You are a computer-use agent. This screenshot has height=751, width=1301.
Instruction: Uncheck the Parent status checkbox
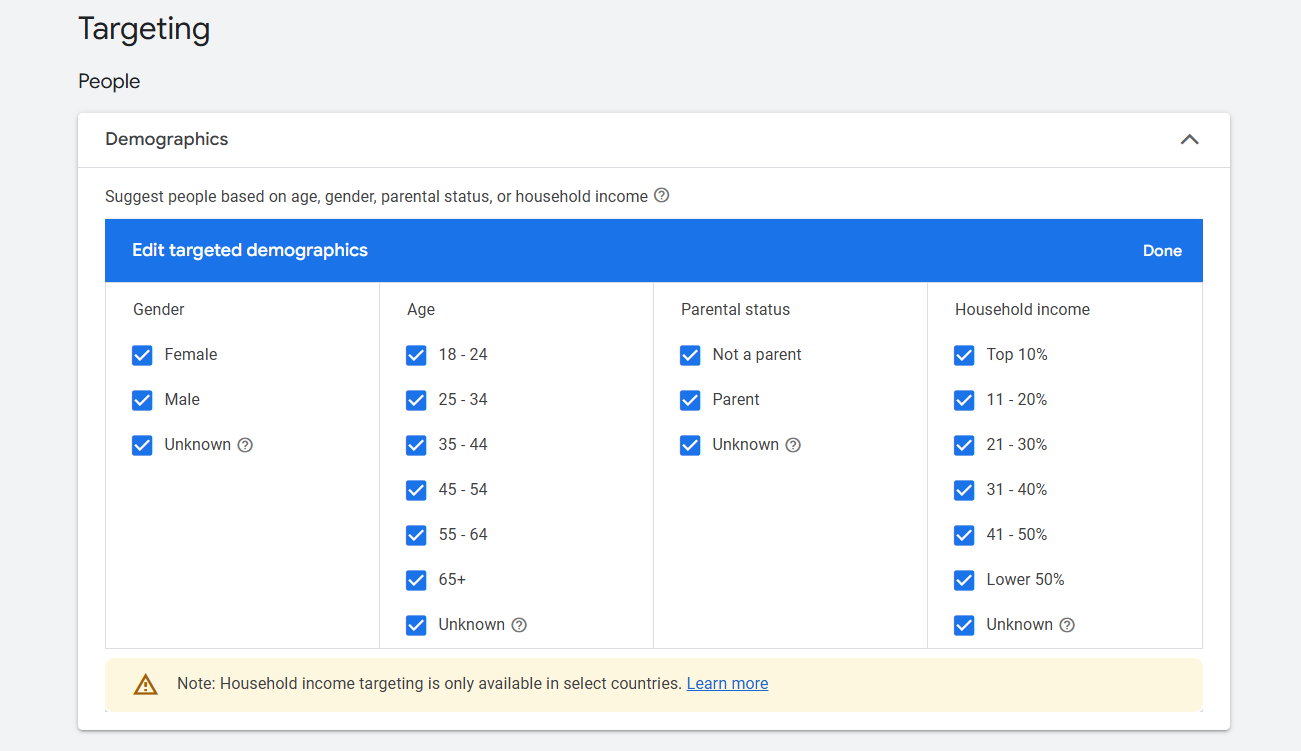click(690, 400)
